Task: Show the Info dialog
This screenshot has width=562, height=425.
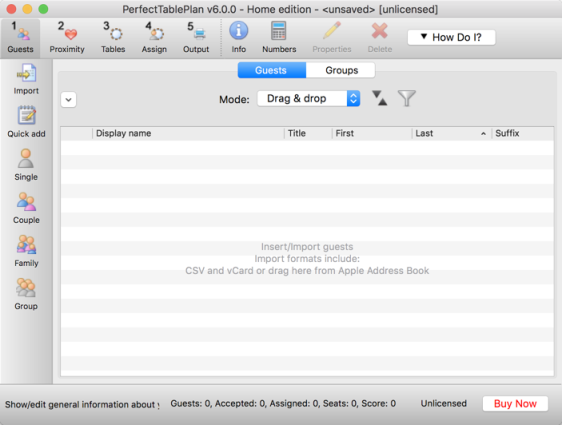Action: [x=239, y=38]
